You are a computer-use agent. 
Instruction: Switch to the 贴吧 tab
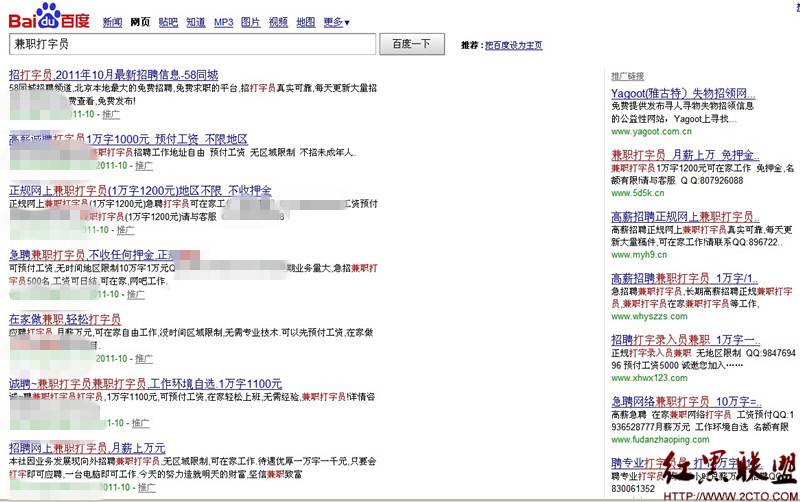(168, 22)
